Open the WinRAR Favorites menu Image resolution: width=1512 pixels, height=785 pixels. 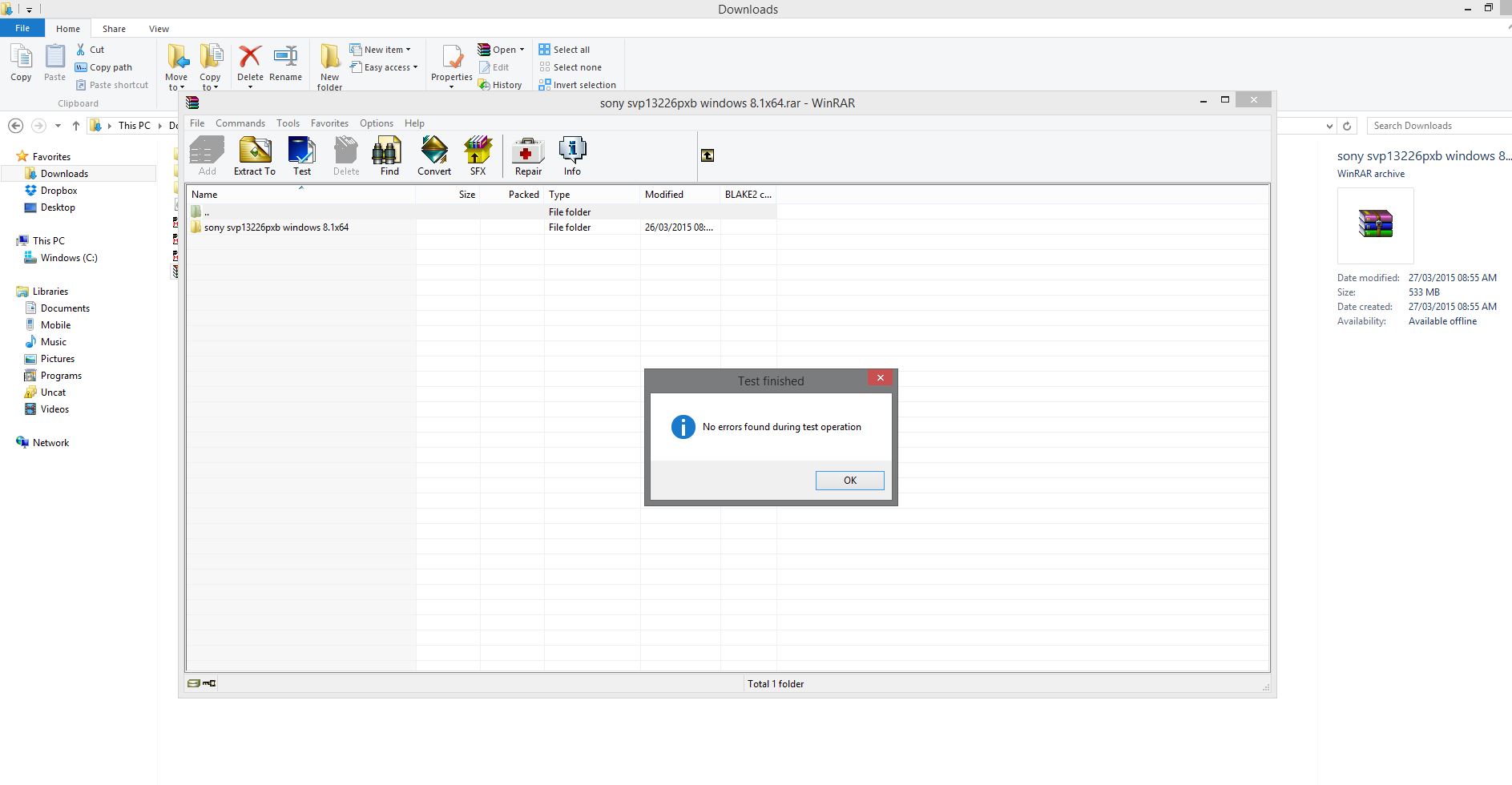click(x=329, y=123)
